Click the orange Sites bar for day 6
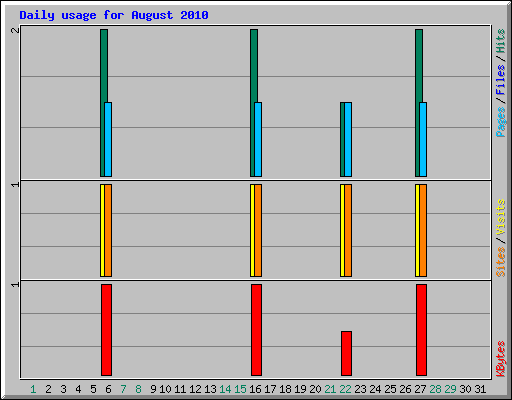Viewport: 512px width, 400px height. point(108,230)
